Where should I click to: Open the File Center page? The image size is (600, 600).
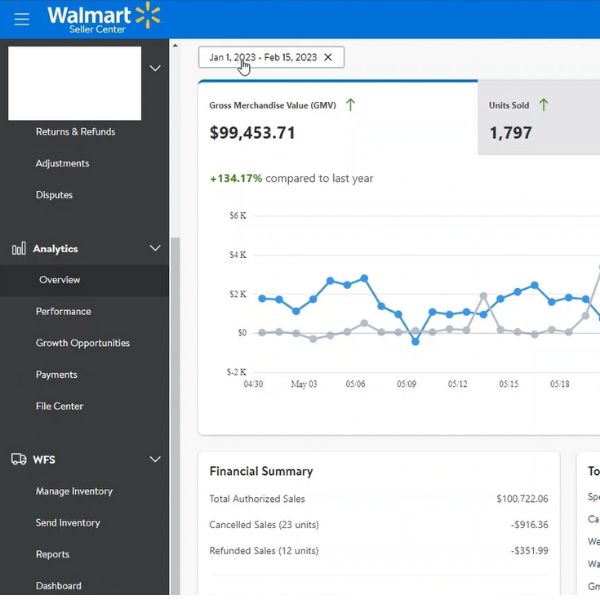[59, 406]
